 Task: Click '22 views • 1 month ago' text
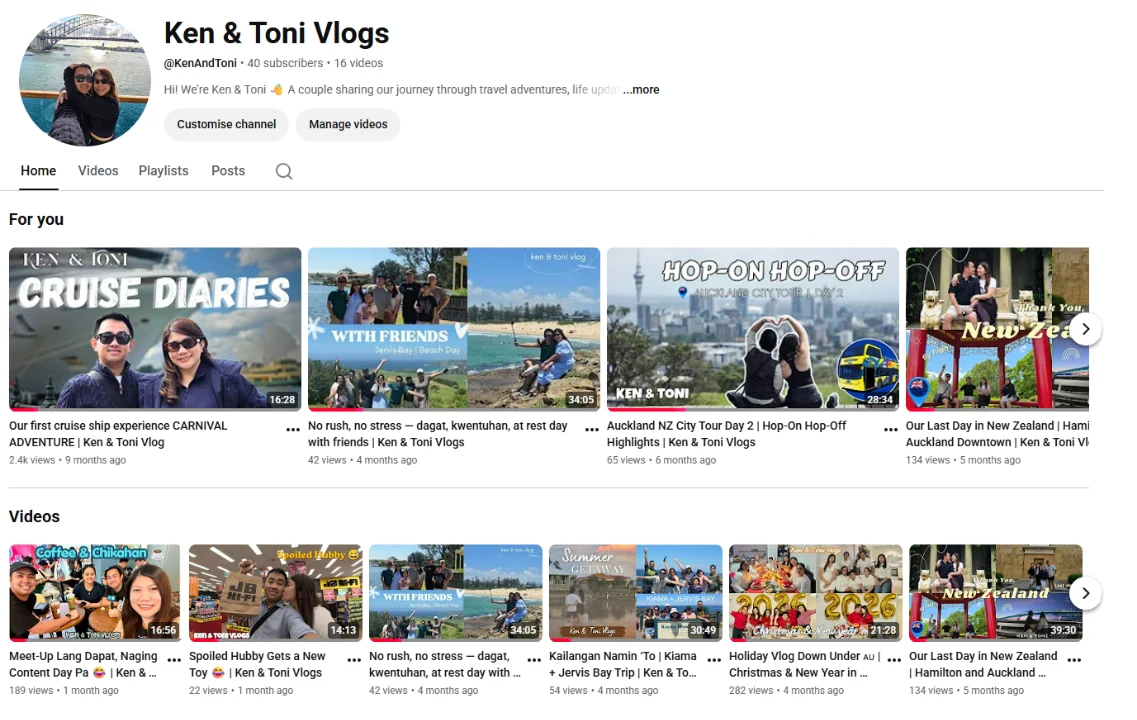[x=241, y=691]
